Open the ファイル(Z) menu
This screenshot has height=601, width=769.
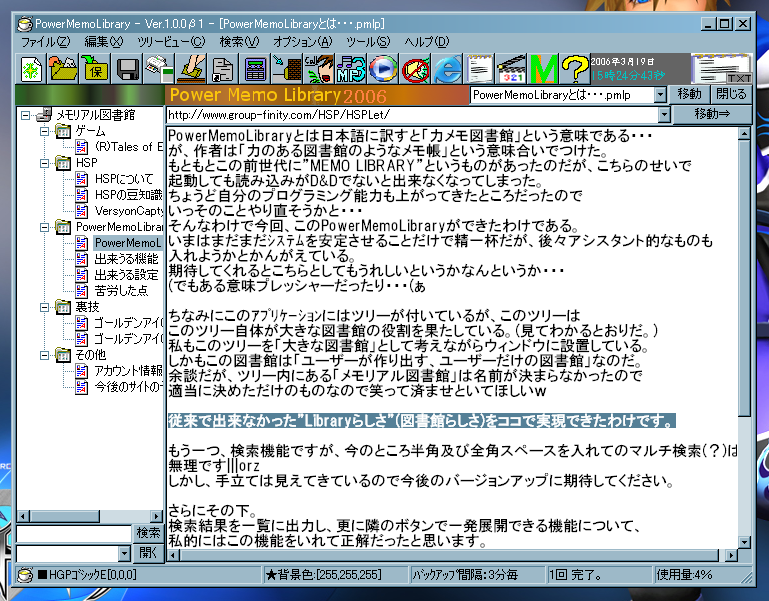pyautogui.click(x=45, y=42)
